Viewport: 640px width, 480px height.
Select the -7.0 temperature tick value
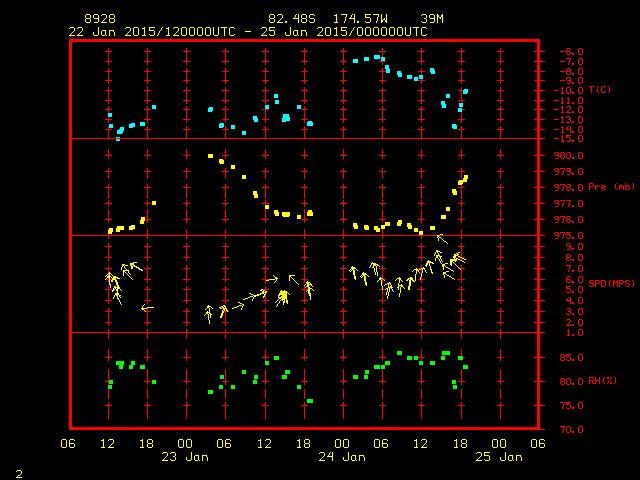[x=571, y=62]
